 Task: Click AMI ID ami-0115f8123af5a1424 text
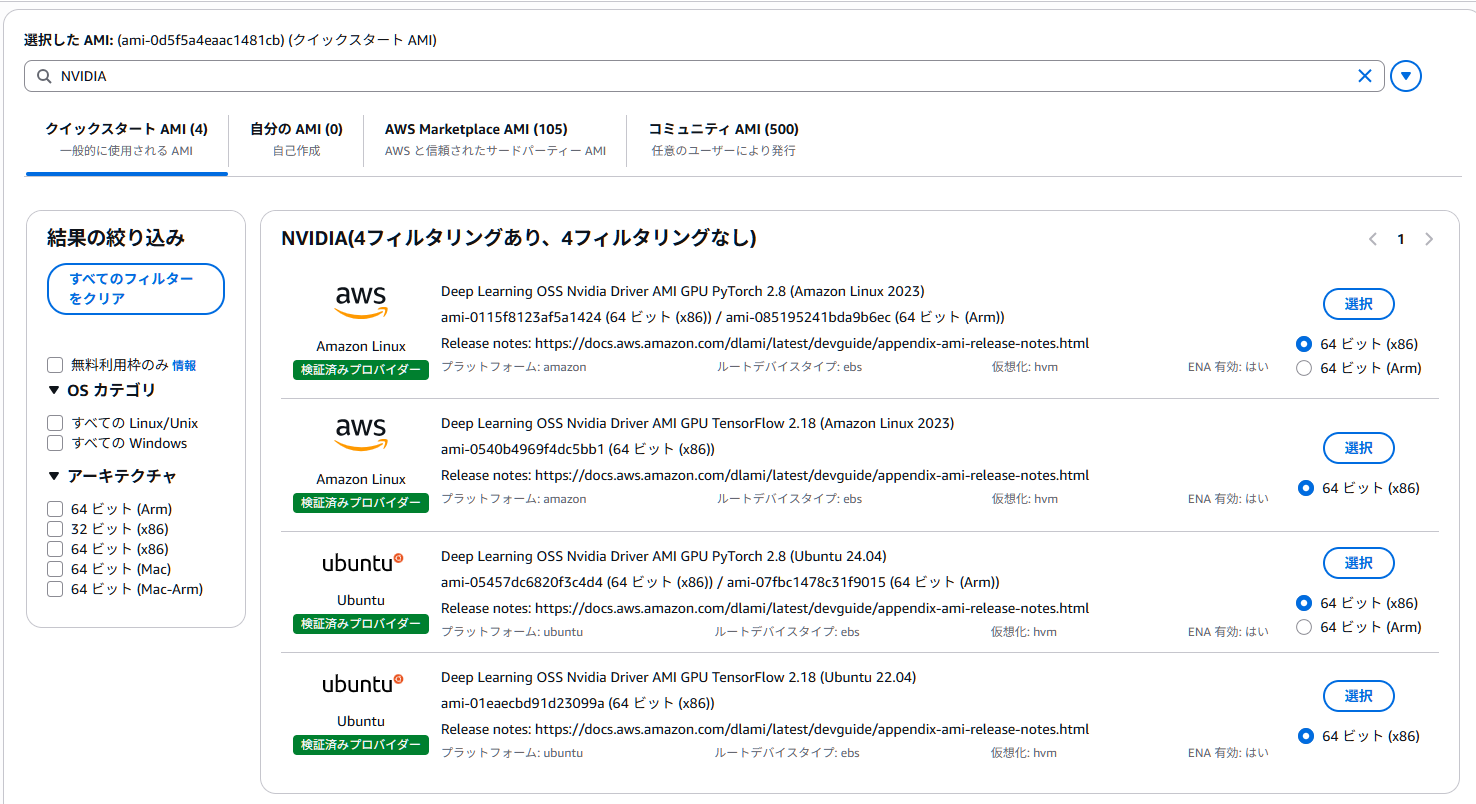pyautogui.click(x=522, y=318)
